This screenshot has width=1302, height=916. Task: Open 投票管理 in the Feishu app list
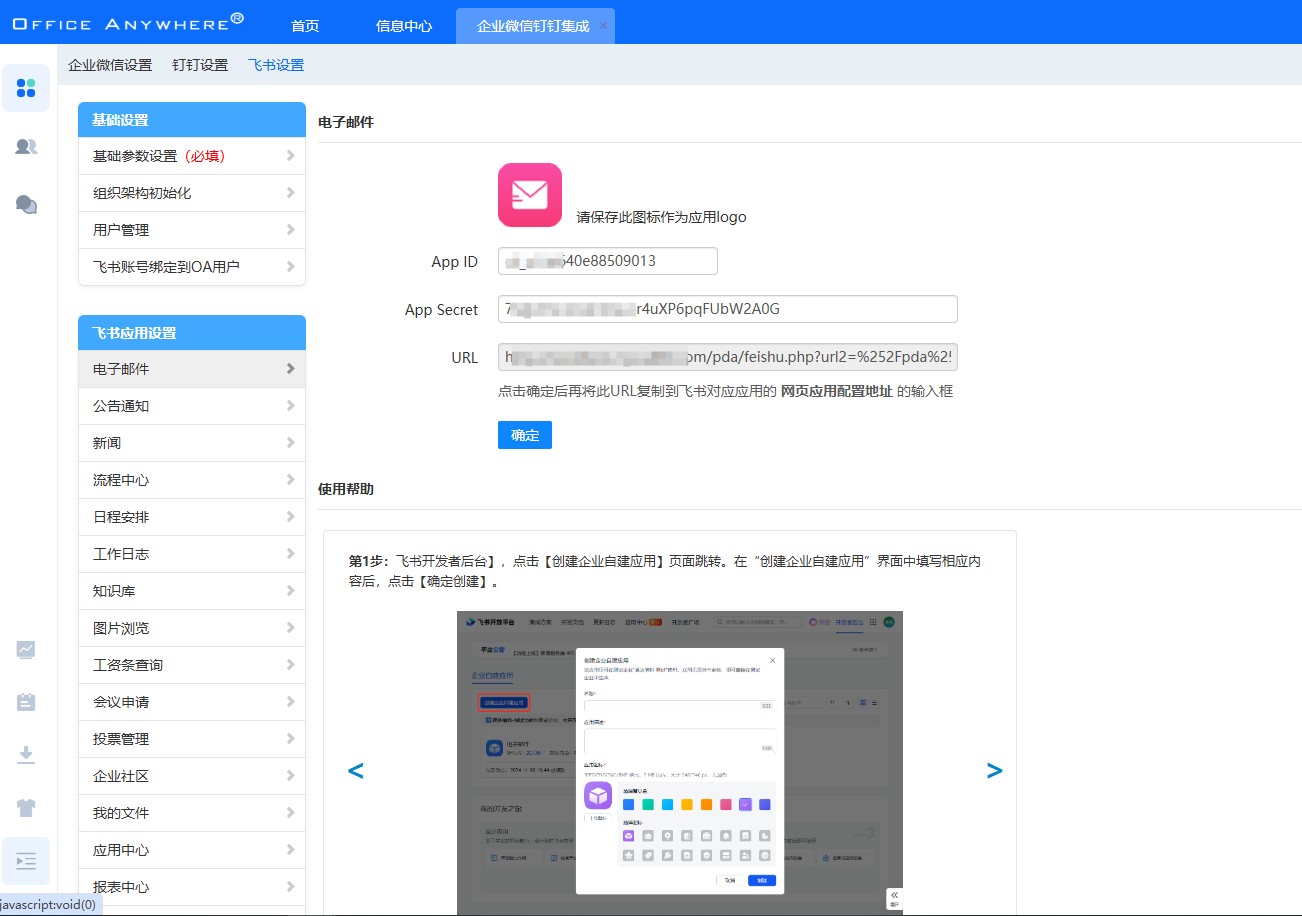tap(192, 739)
